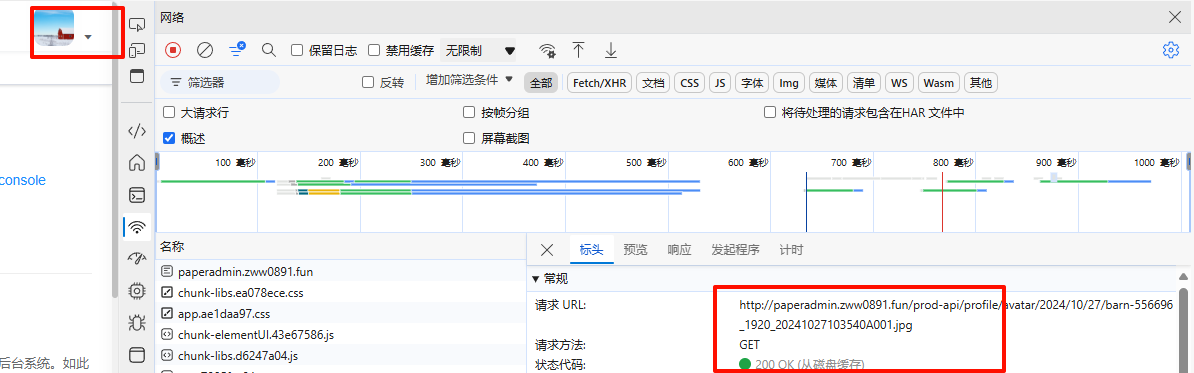Filter requests by Img
This screenshot has width=1194, height=373.
(x=789, y=83)
